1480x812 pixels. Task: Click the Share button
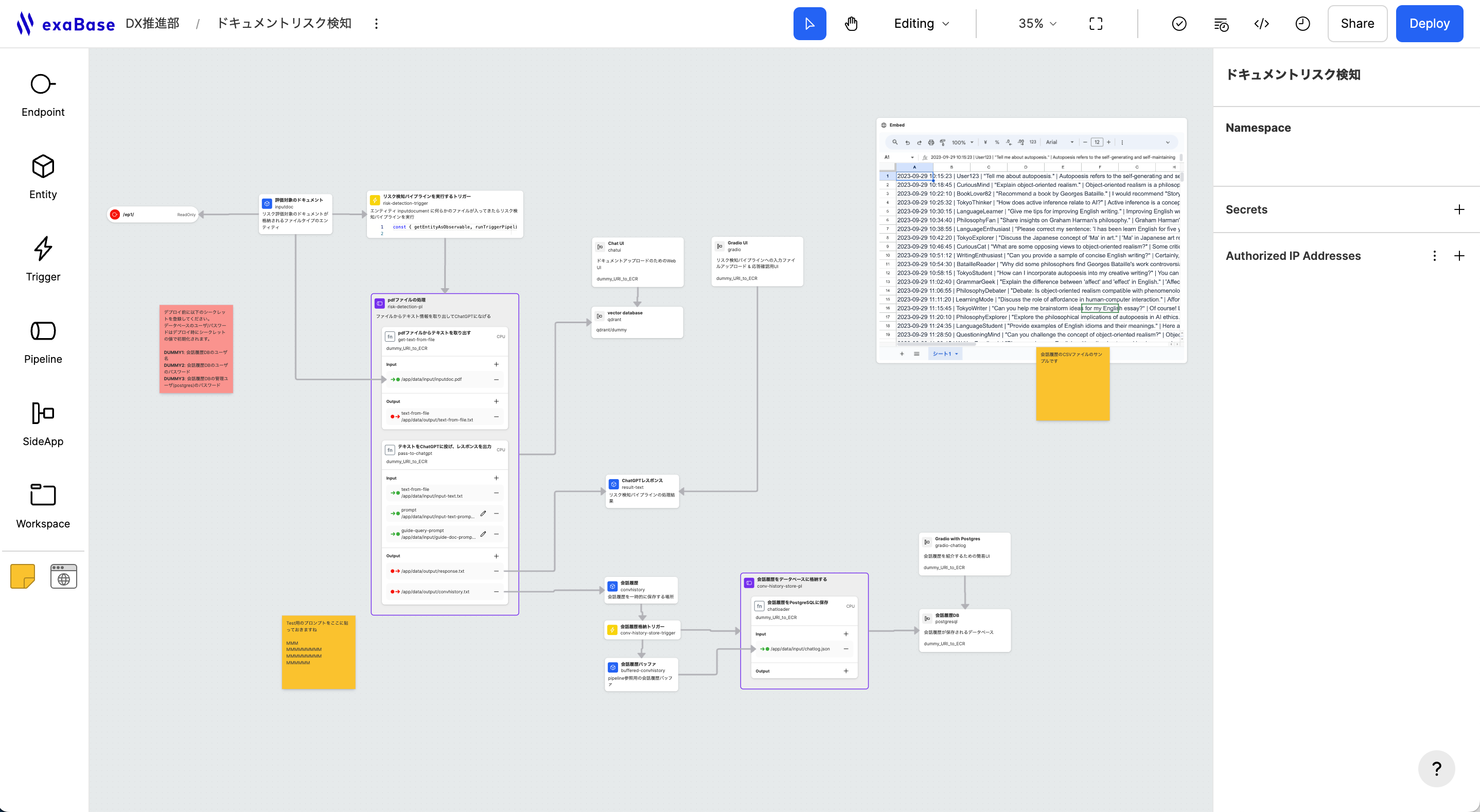(1357, 24)
